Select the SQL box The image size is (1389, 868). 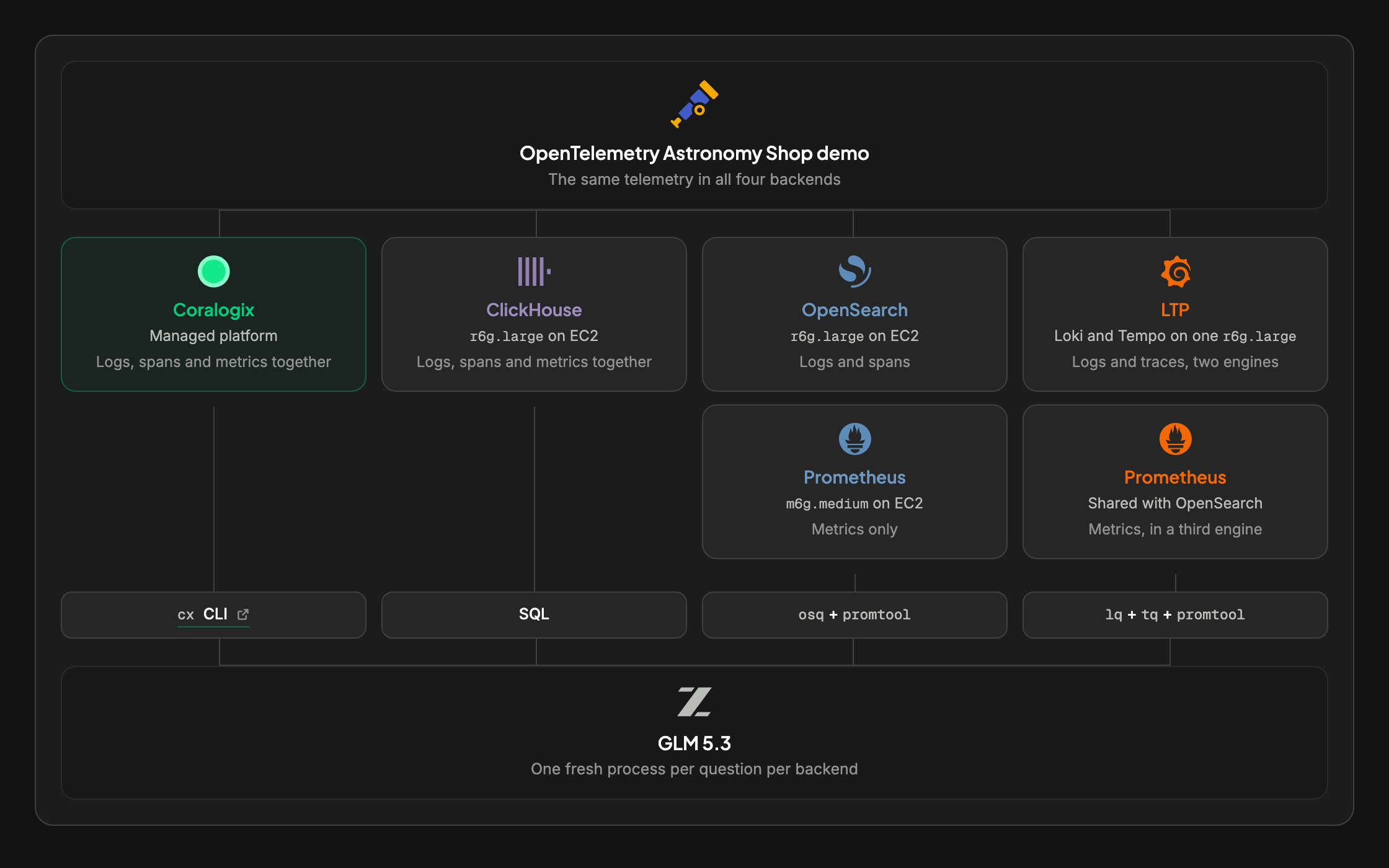coord(534,615)
